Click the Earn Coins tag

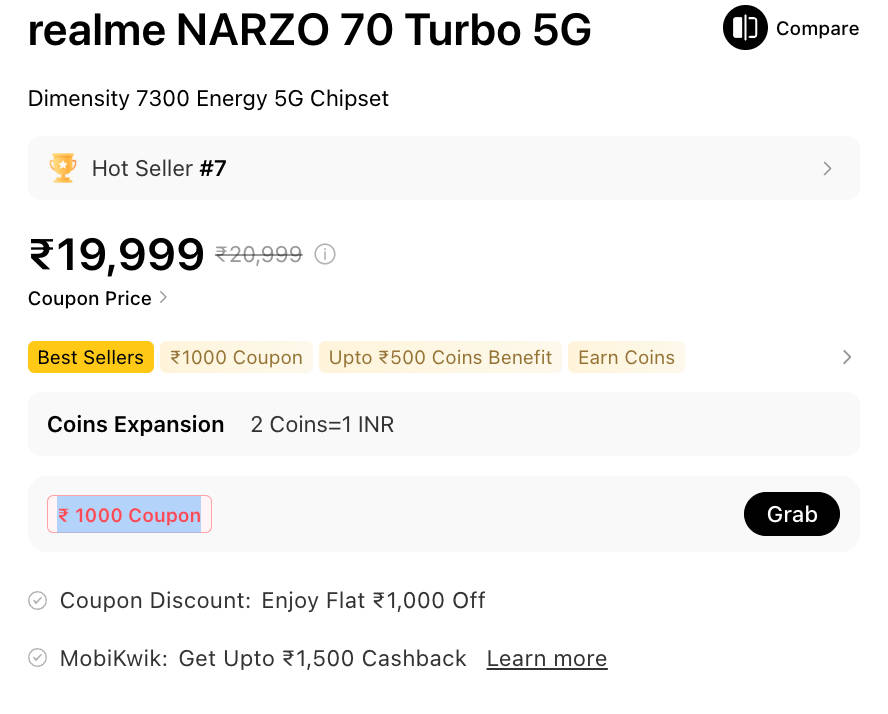click(626, 357)
